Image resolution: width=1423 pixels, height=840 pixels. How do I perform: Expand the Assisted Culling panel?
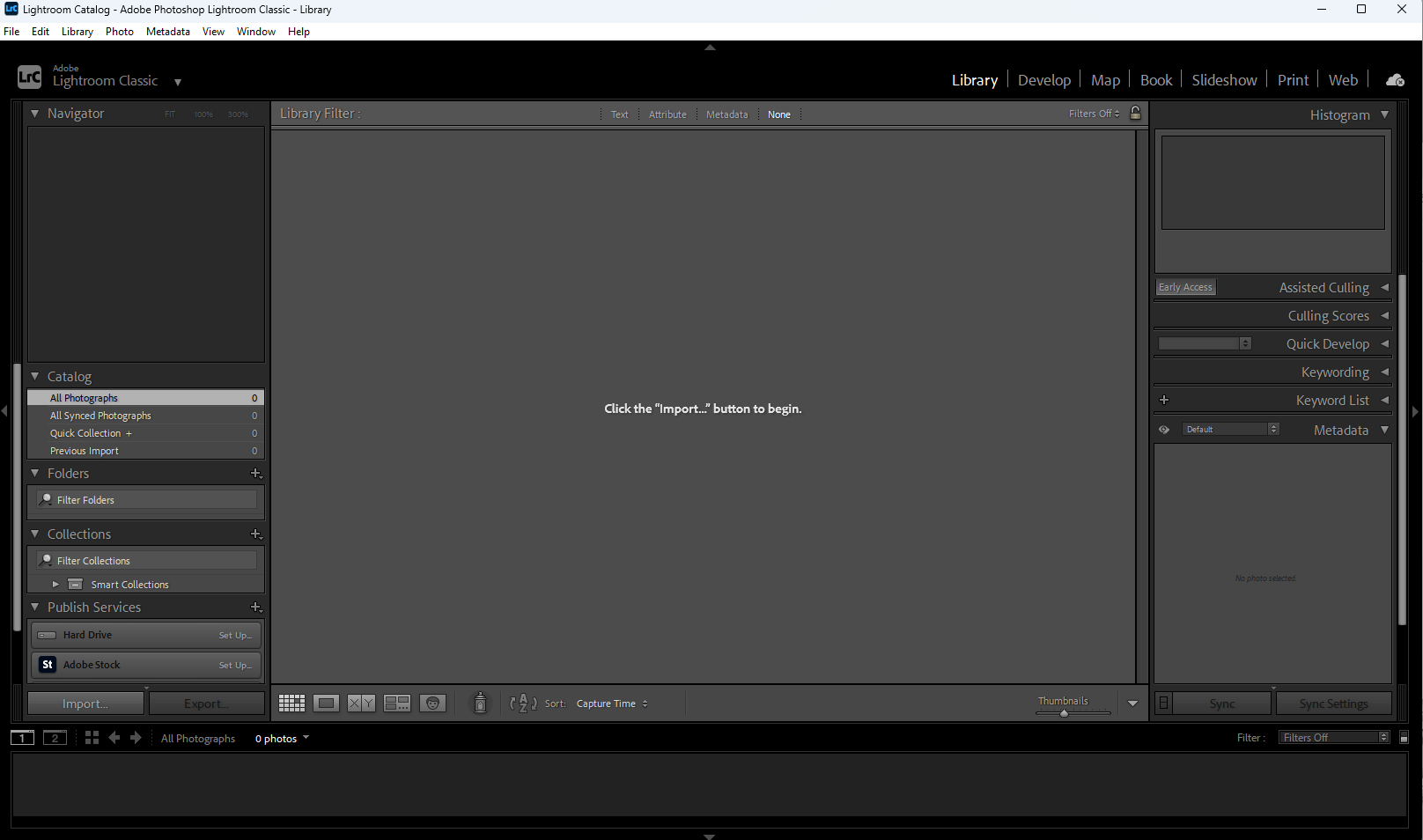(1385, 287)
